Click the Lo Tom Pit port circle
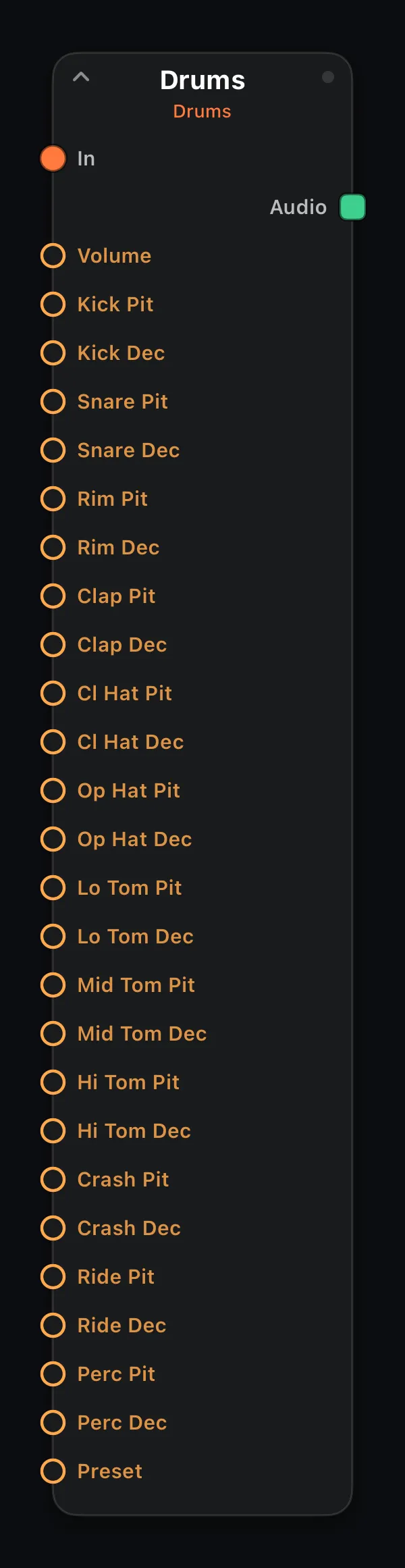 (53, 888)
